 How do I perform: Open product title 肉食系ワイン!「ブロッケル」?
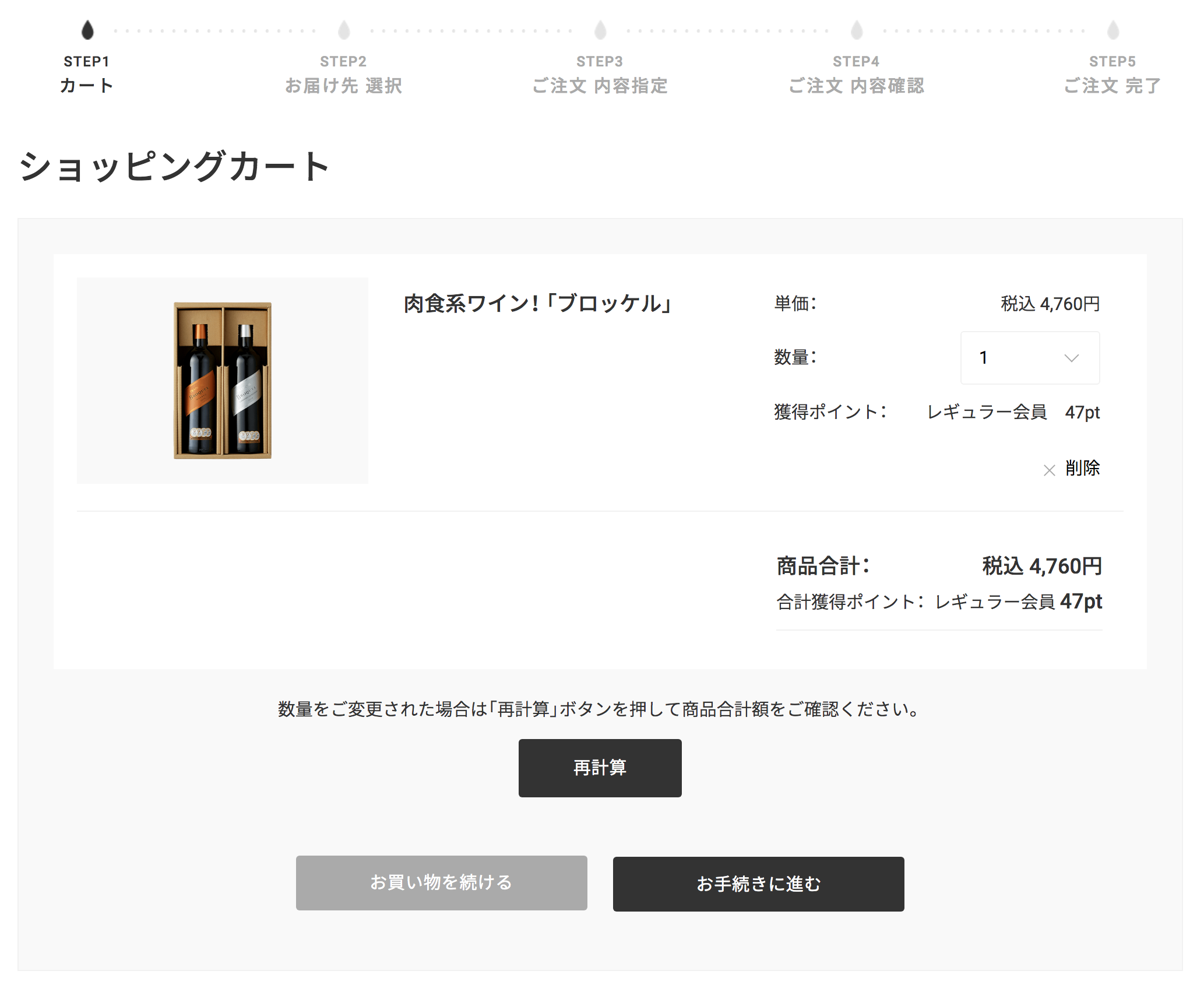point(537,303)
